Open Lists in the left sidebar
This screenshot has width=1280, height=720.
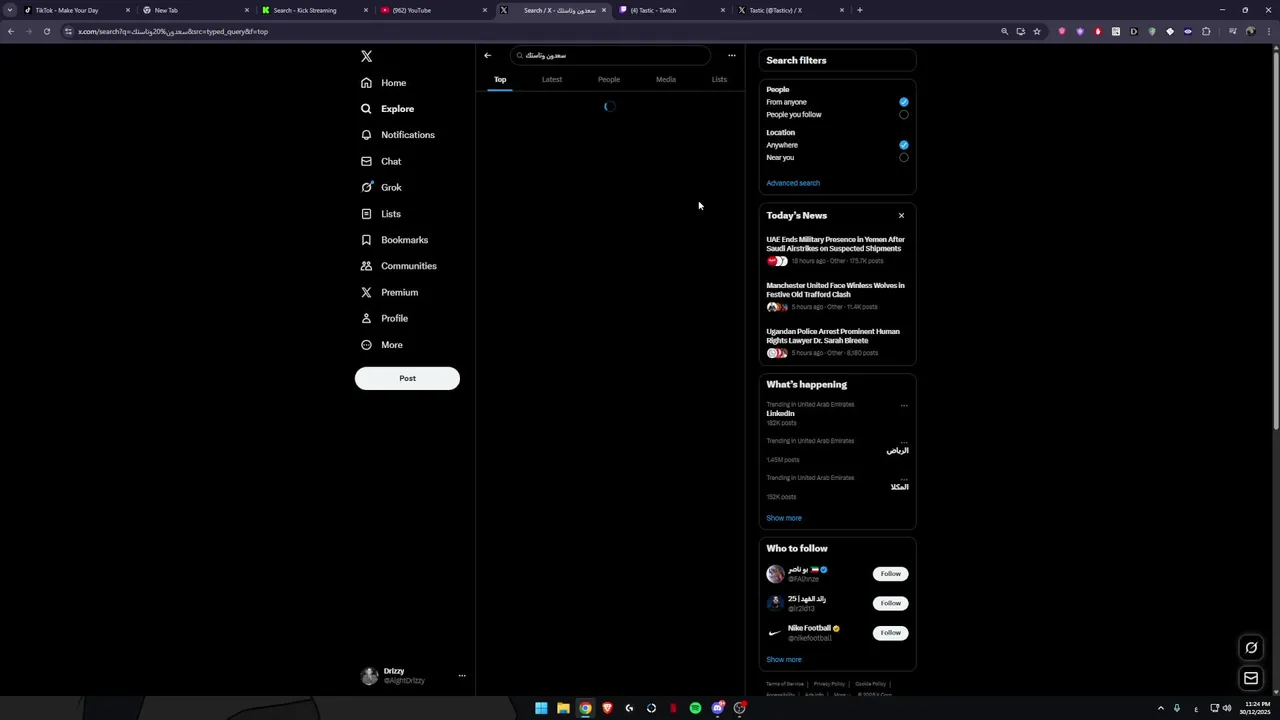click(x=381, y=214)
